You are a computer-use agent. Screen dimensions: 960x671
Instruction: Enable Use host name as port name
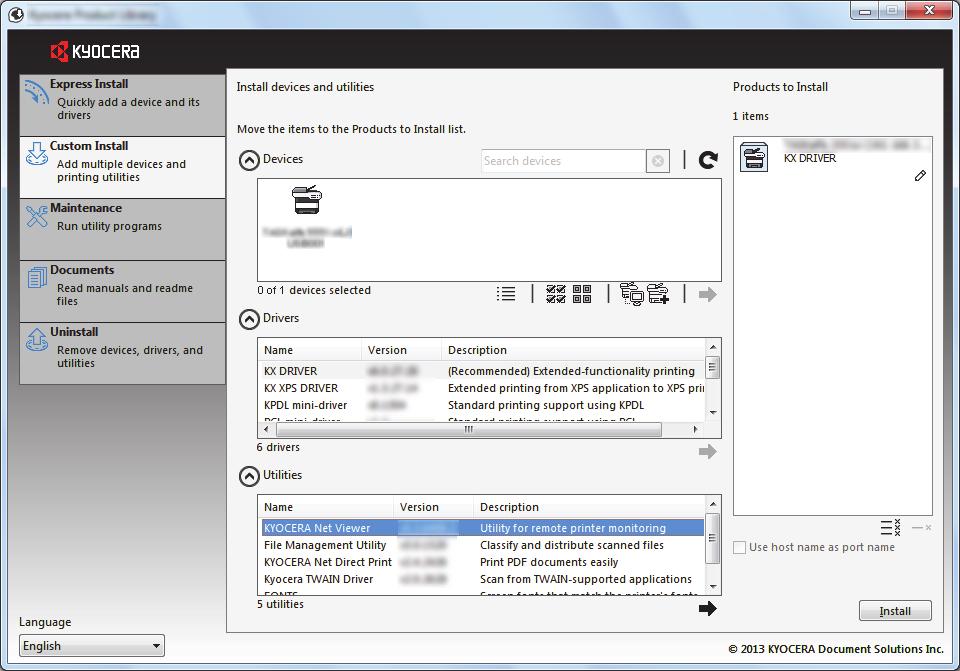[740, 547]
